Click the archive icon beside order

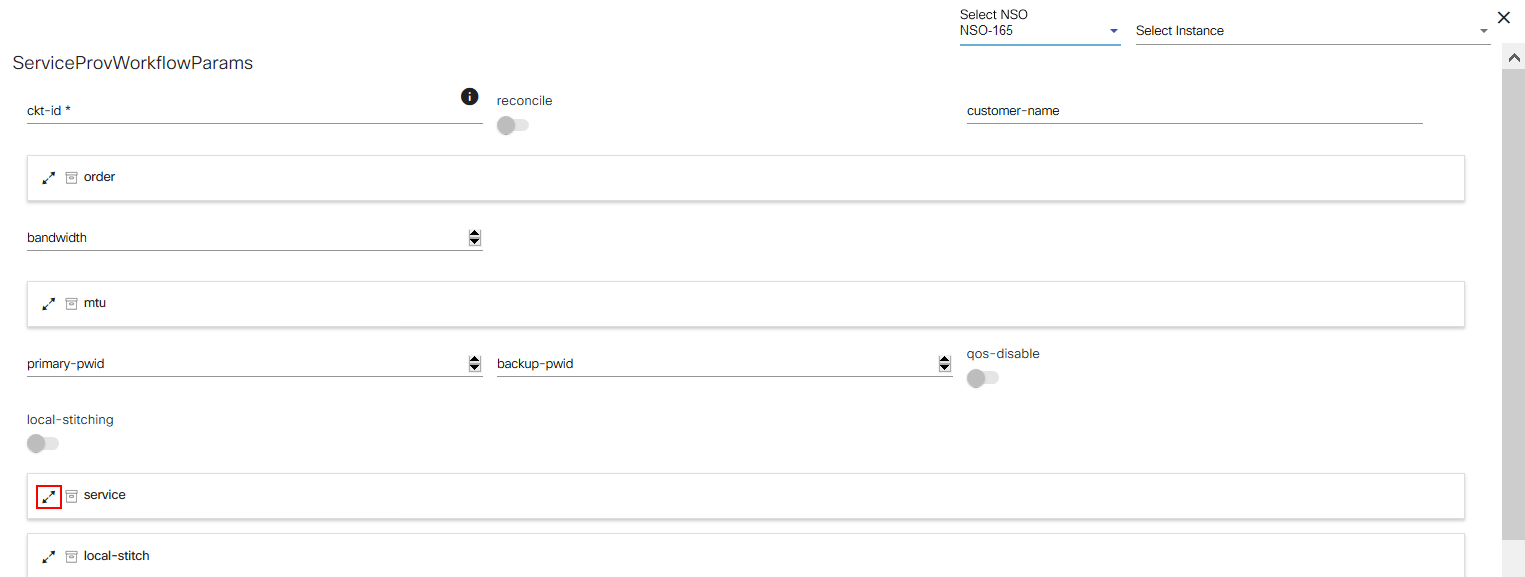click(x=71, y=177)
